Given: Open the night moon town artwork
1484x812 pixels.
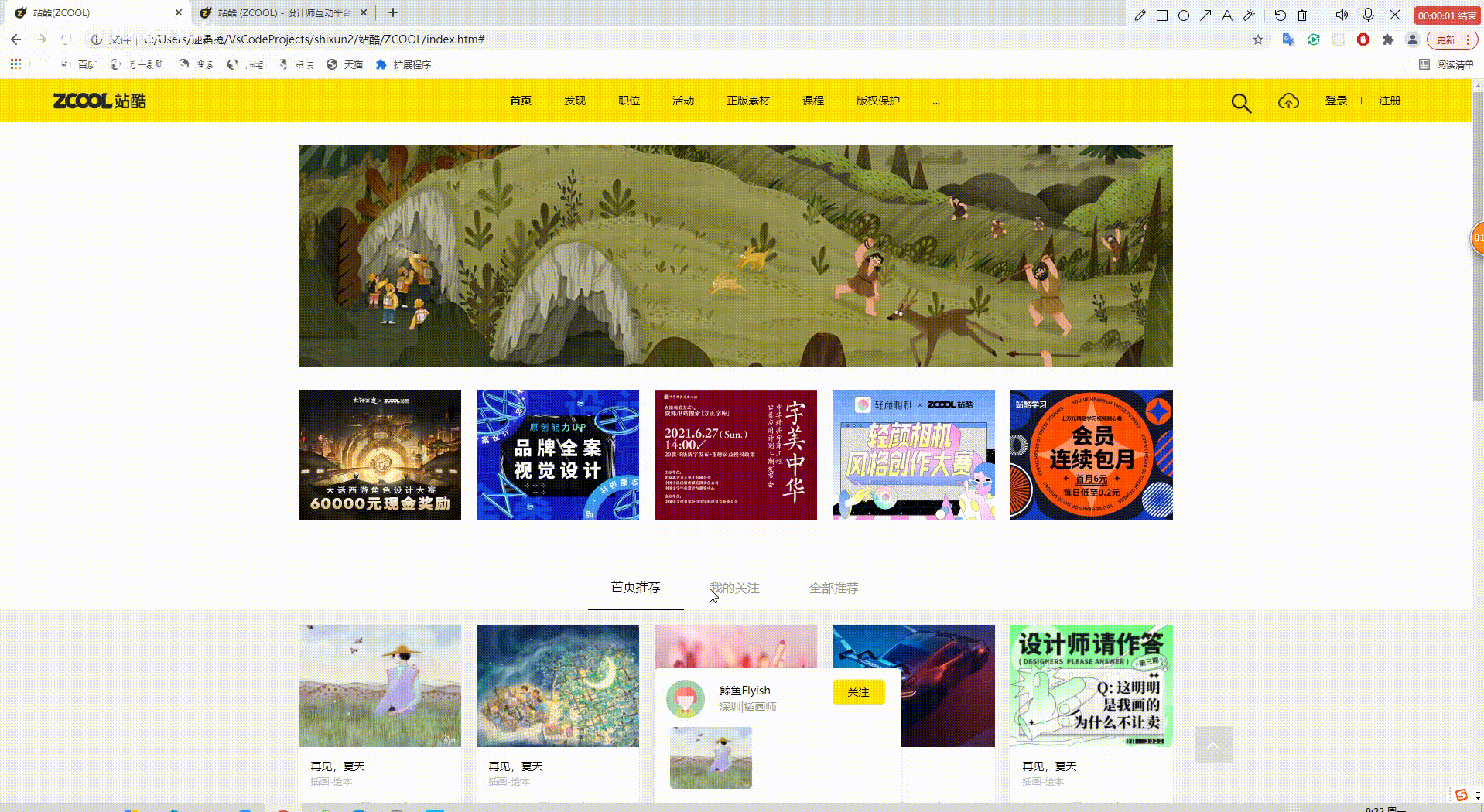Looking at the screenshot, I should [x=558, y=686].
